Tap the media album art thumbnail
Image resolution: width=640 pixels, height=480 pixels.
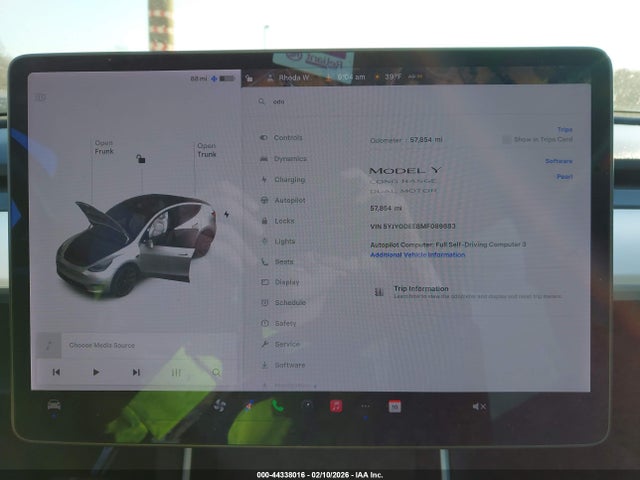pos(49,345)
